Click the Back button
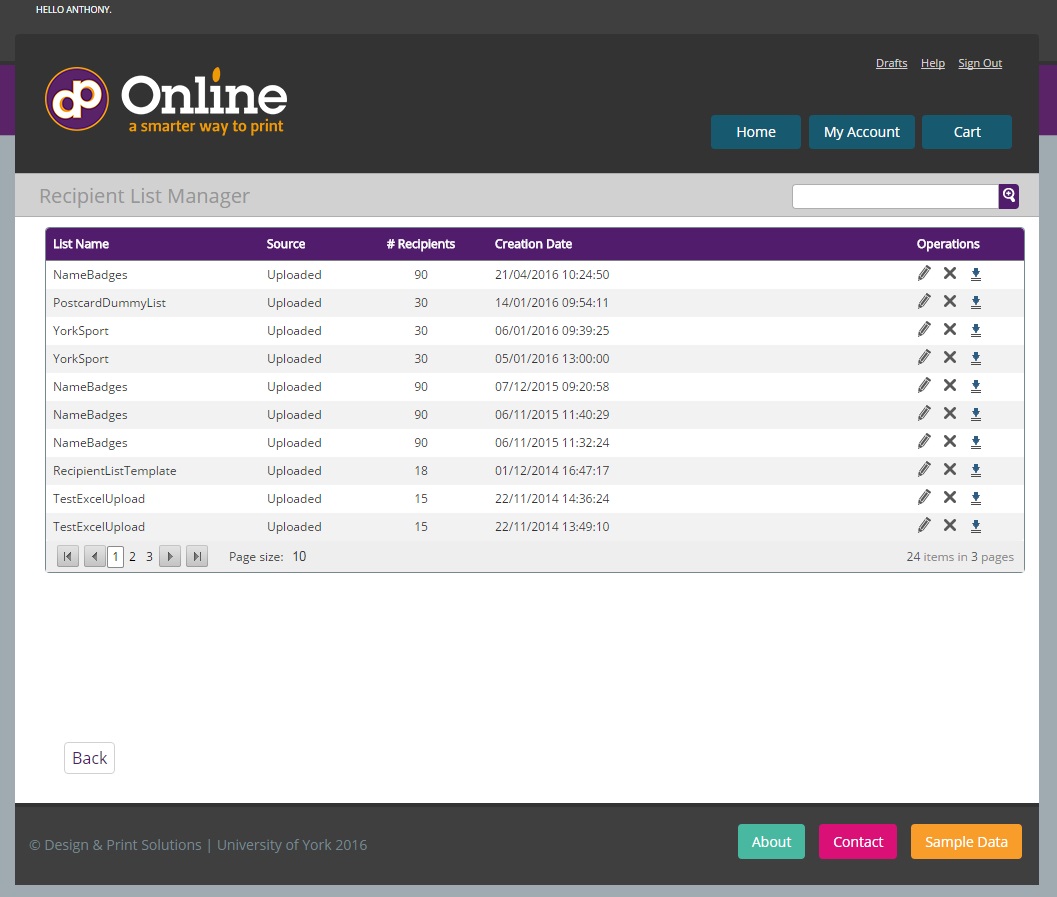This screenshot has height=897, width=1057. 90,758
